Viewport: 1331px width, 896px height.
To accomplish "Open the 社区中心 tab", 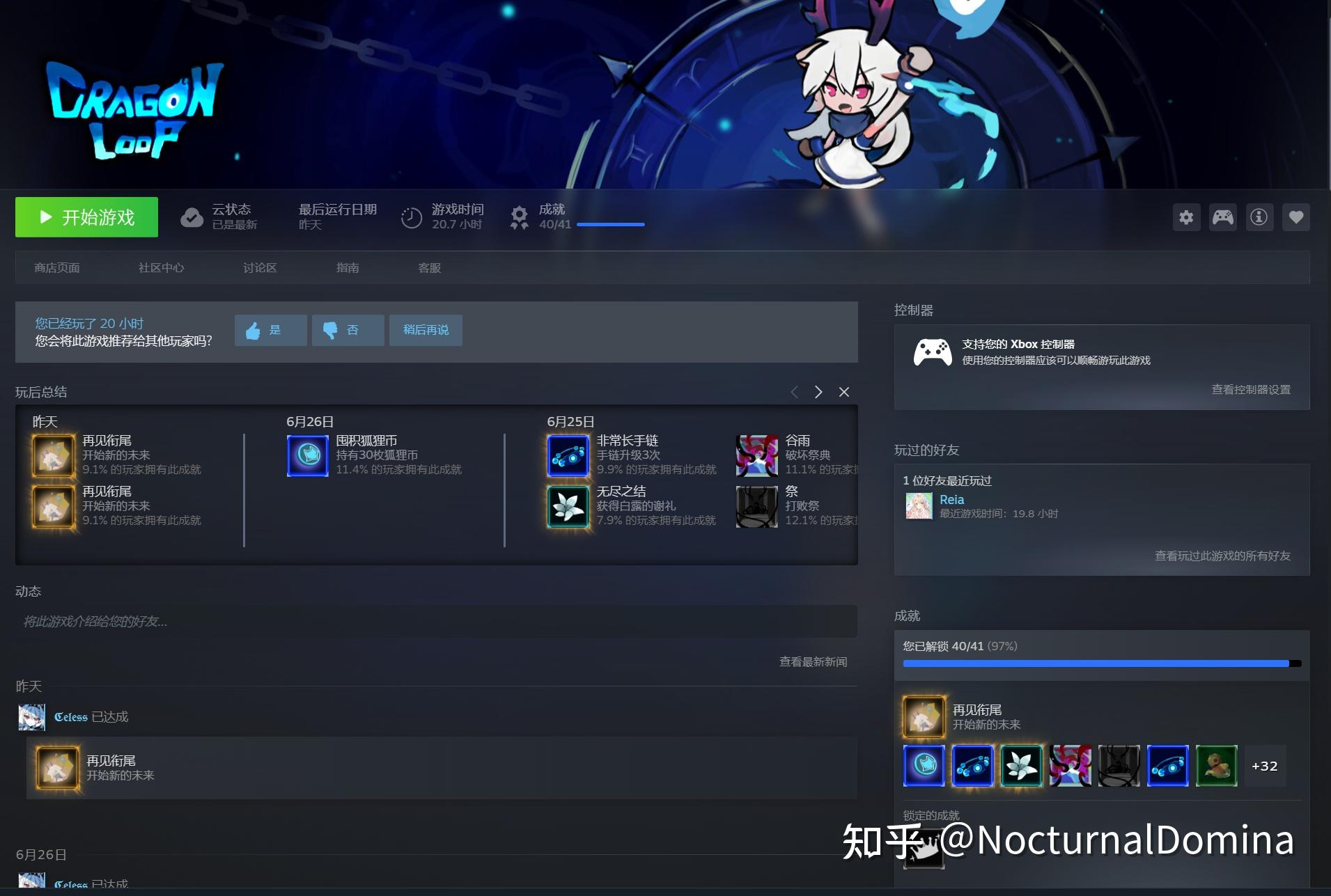I will [161, 268].
